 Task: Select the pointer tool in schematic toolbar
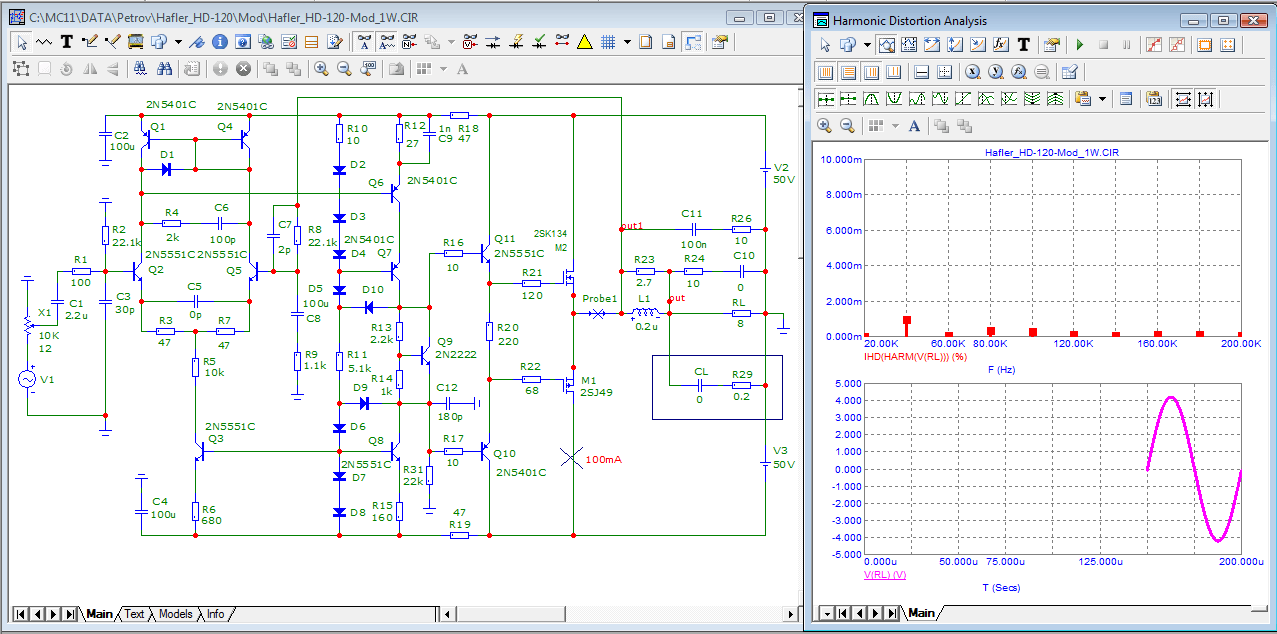22,42
